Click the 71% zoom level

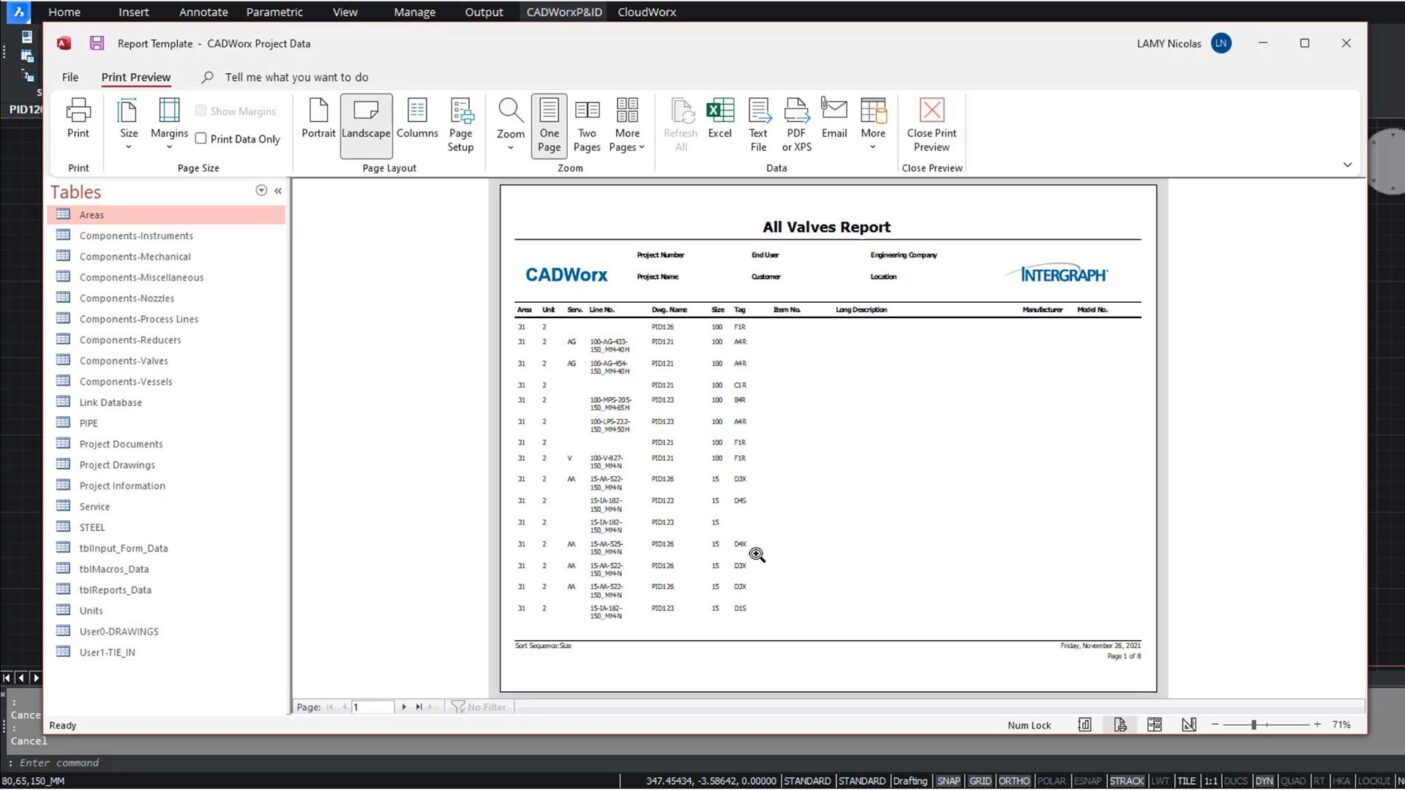pyautogui.click(x=1342, y=725)
